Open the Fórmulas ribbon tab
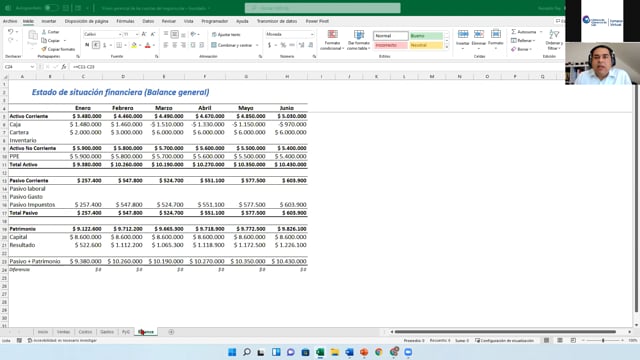This screenshot has height=360, width=640. (x=125, y=21)
